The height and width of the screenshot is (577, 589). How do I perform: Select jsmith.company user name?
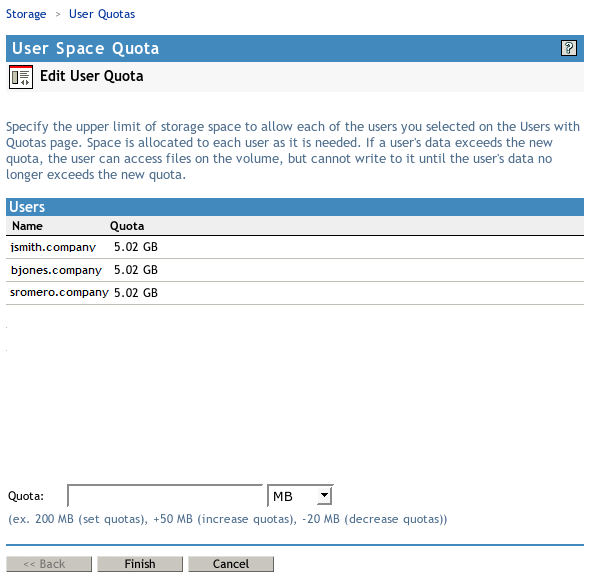pyautogui.click(x=53, y=247)
